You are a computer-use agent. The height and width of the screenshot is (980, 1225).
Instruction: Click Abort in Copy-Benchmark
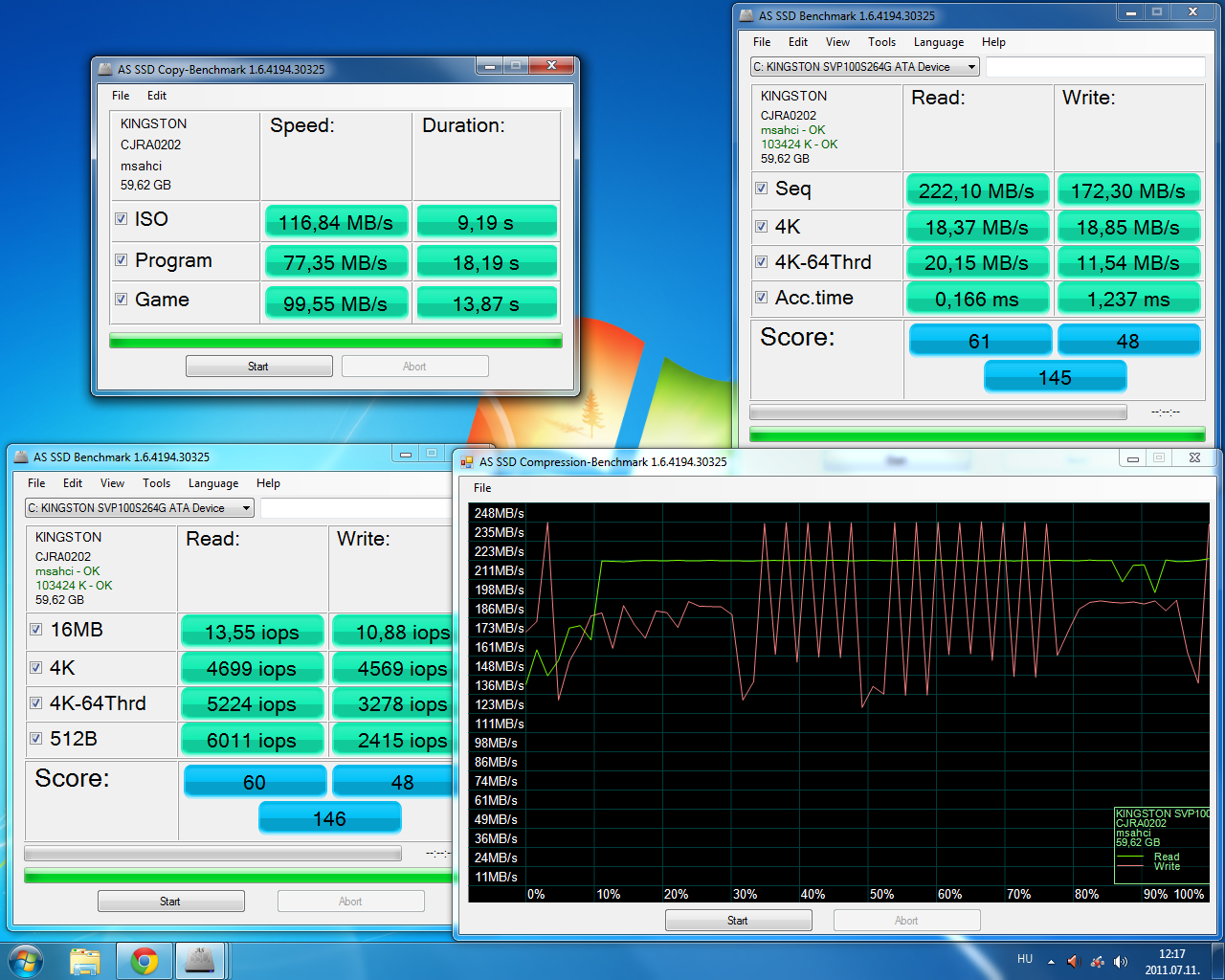coord(414,367)
